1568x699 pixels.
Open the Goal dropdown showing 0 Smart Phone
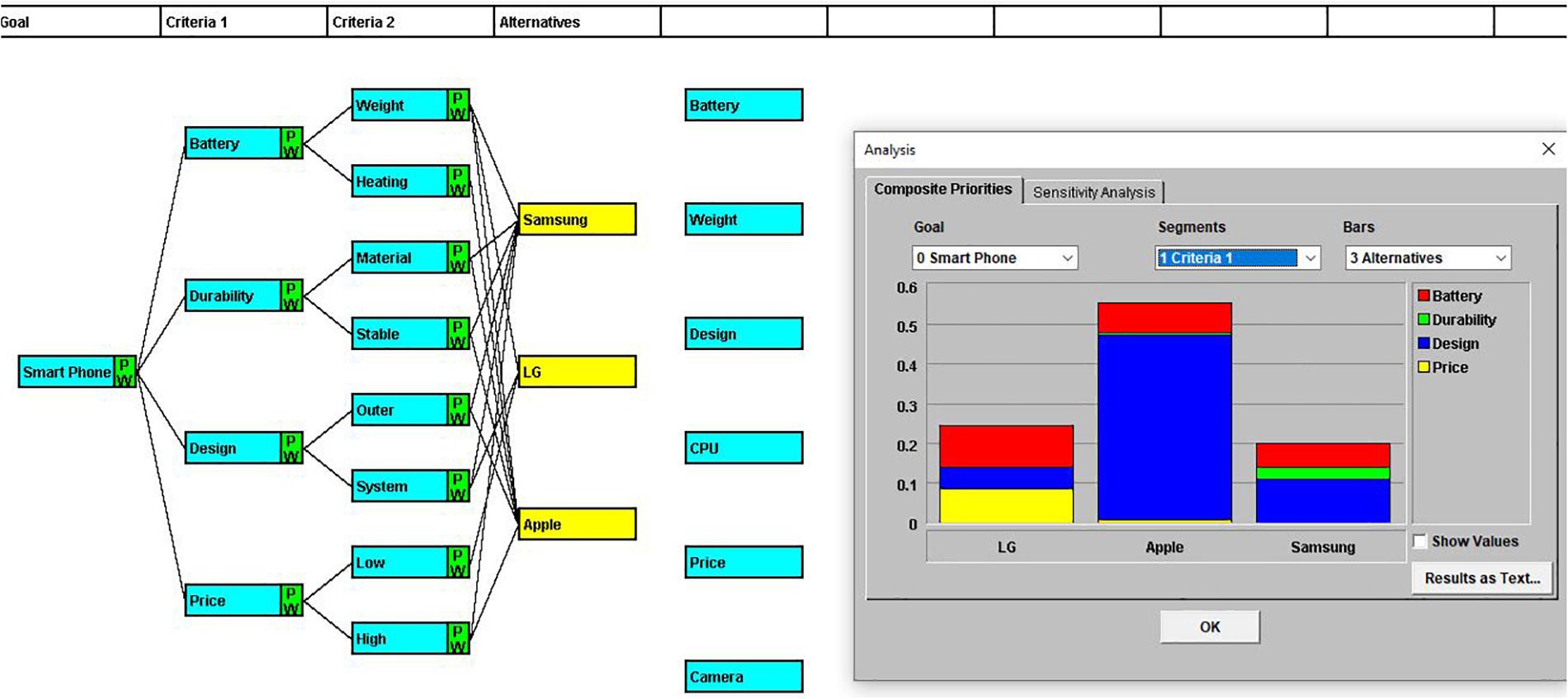click(x=994, y=258)
